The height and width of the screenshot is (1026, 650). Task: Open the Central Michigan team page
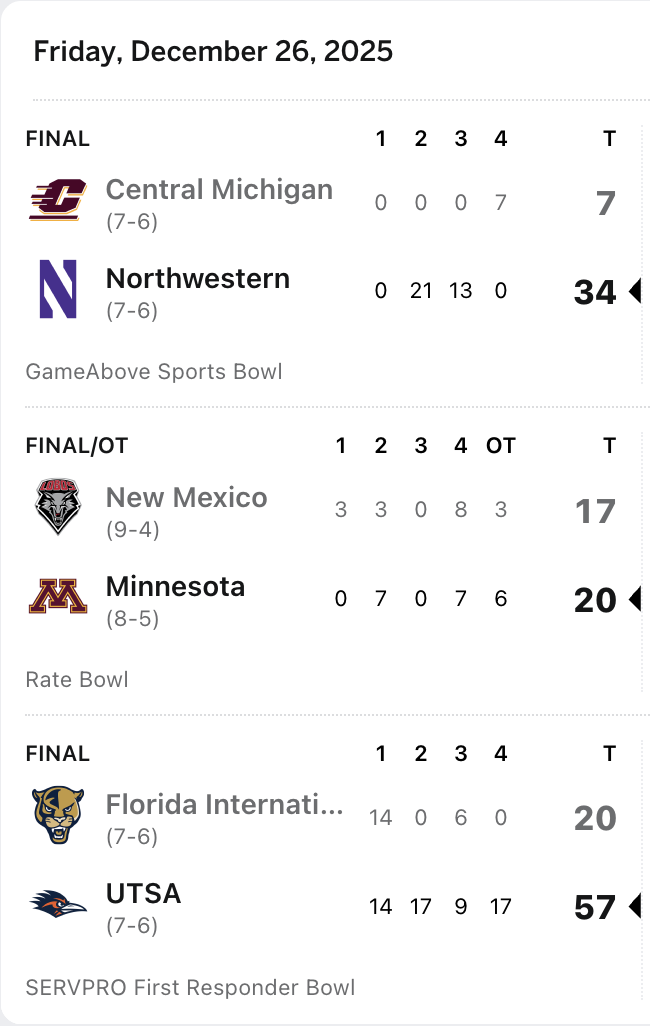219,189
